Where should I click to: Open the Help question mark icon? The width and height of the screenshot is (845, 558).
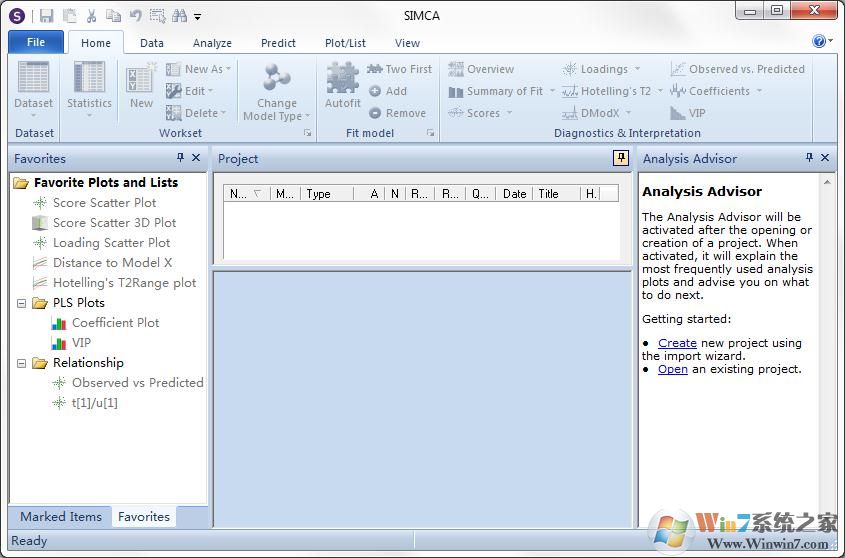[819, 42]
